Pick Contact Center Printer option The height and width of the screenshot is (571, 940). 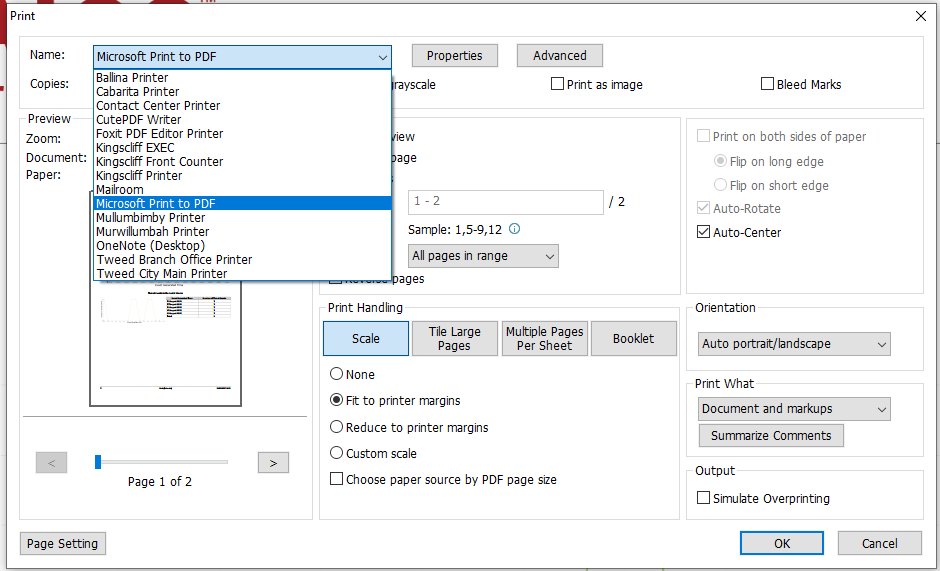(x=243, y=106)
